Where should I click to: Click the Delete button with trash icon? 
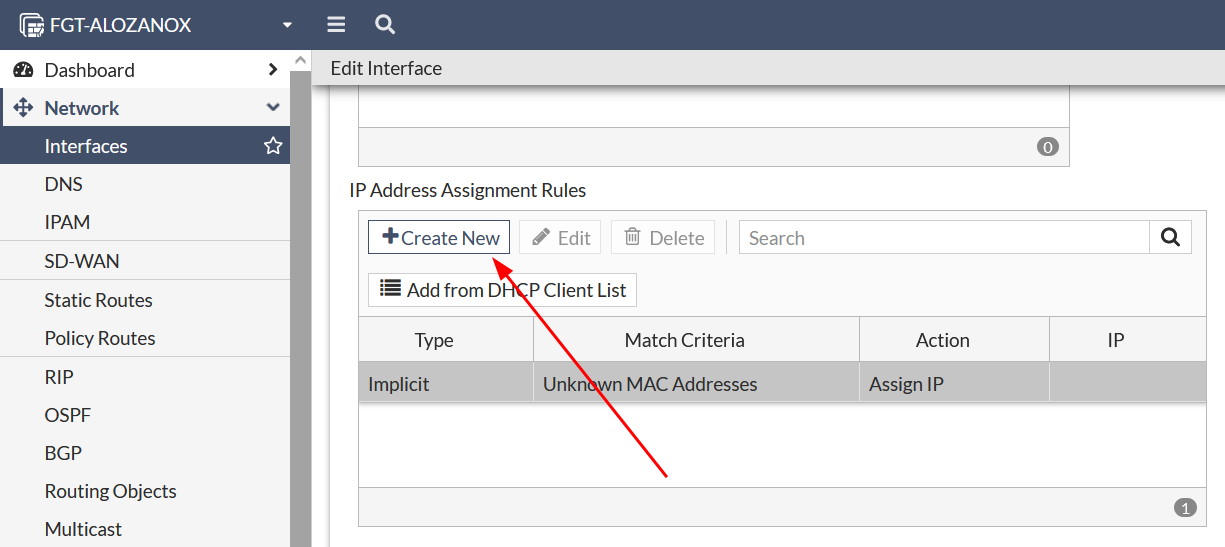[663, 238]
